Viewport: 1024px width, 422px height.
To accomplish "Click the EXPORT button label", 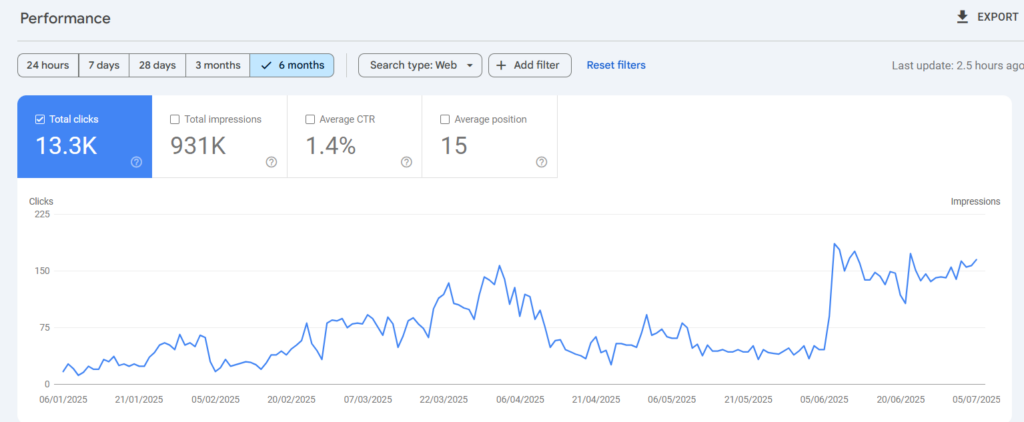I will tap(997, 18).
